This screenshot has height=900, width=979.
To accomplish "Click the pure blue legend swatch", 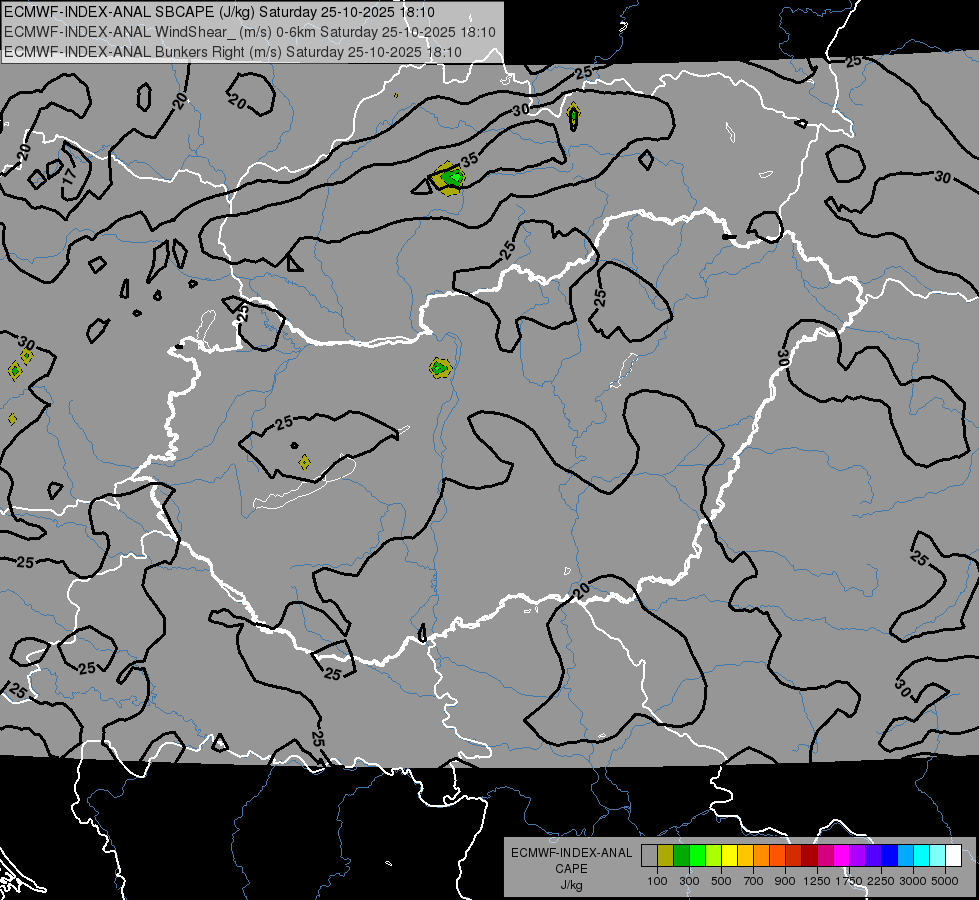I will [x=890, y=855].
